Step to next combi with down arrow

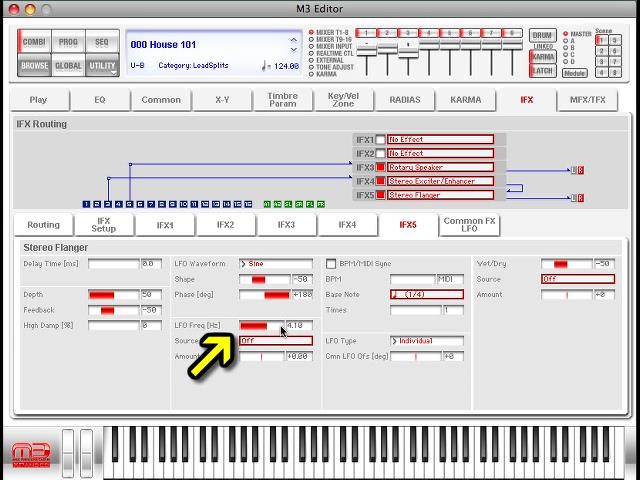pyautogui.click(x=293, y=50)
